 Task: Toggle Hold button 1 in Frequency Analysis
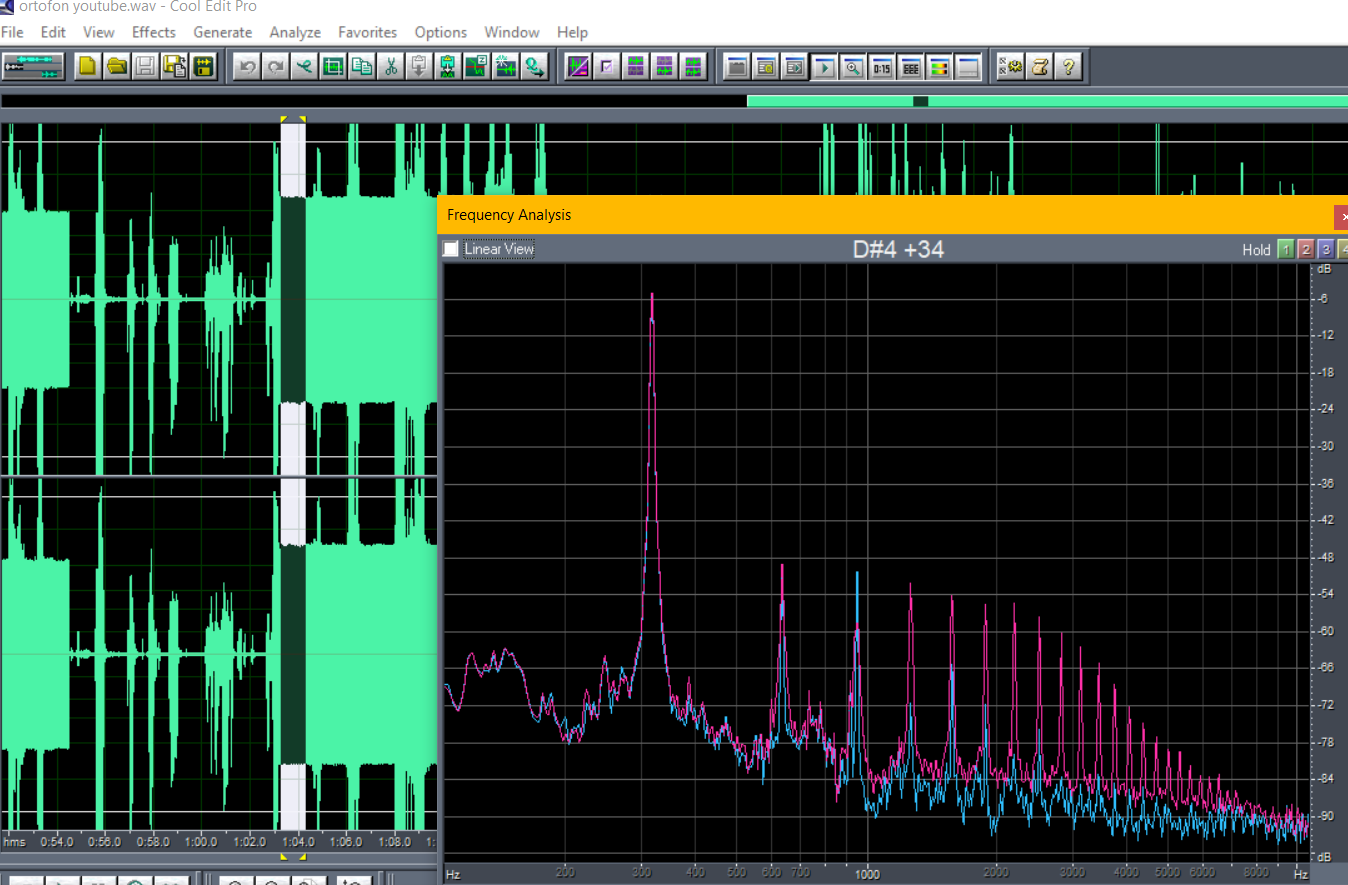1286,249
